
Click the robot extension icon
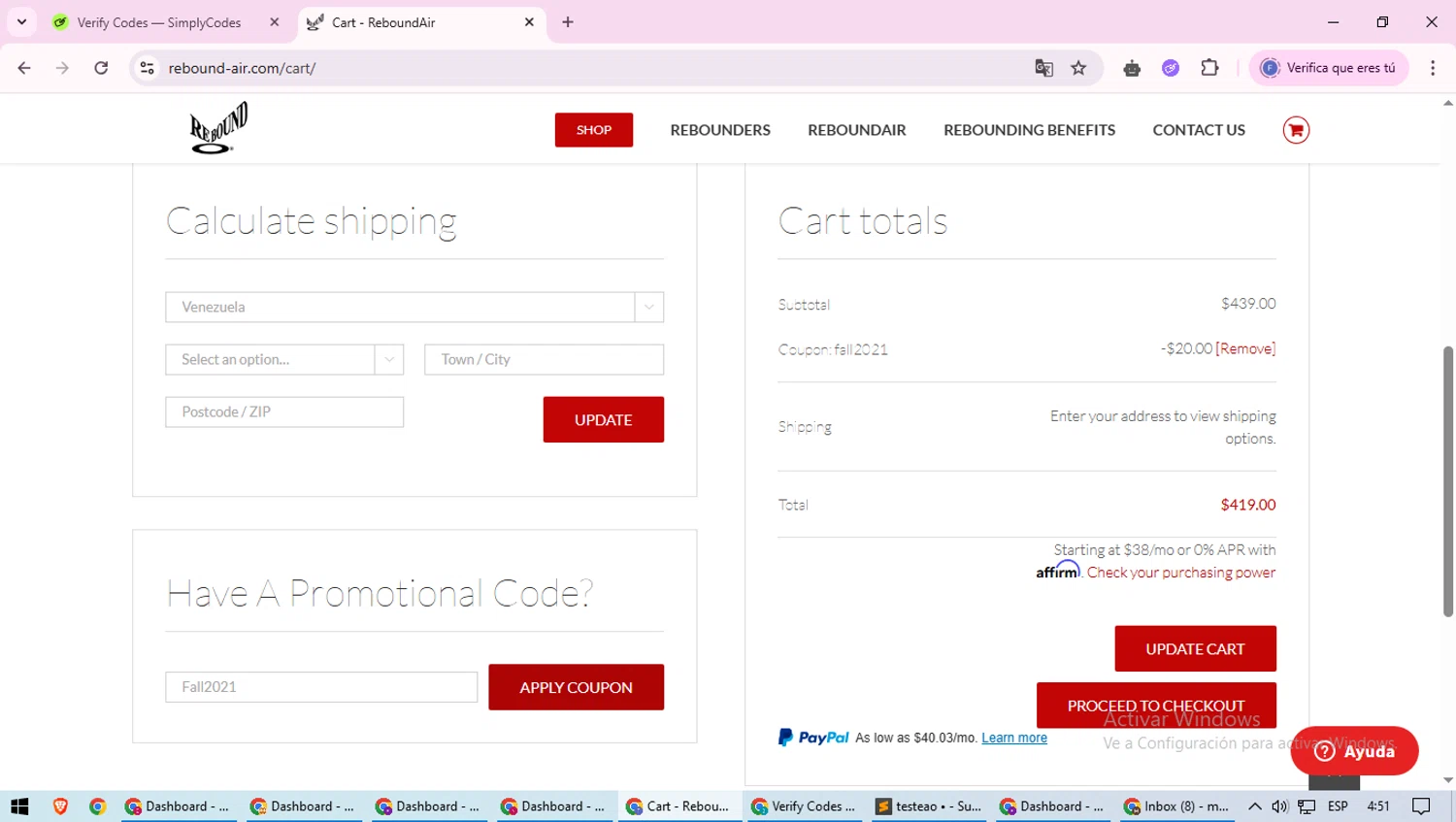click(x=1132, y=68)
